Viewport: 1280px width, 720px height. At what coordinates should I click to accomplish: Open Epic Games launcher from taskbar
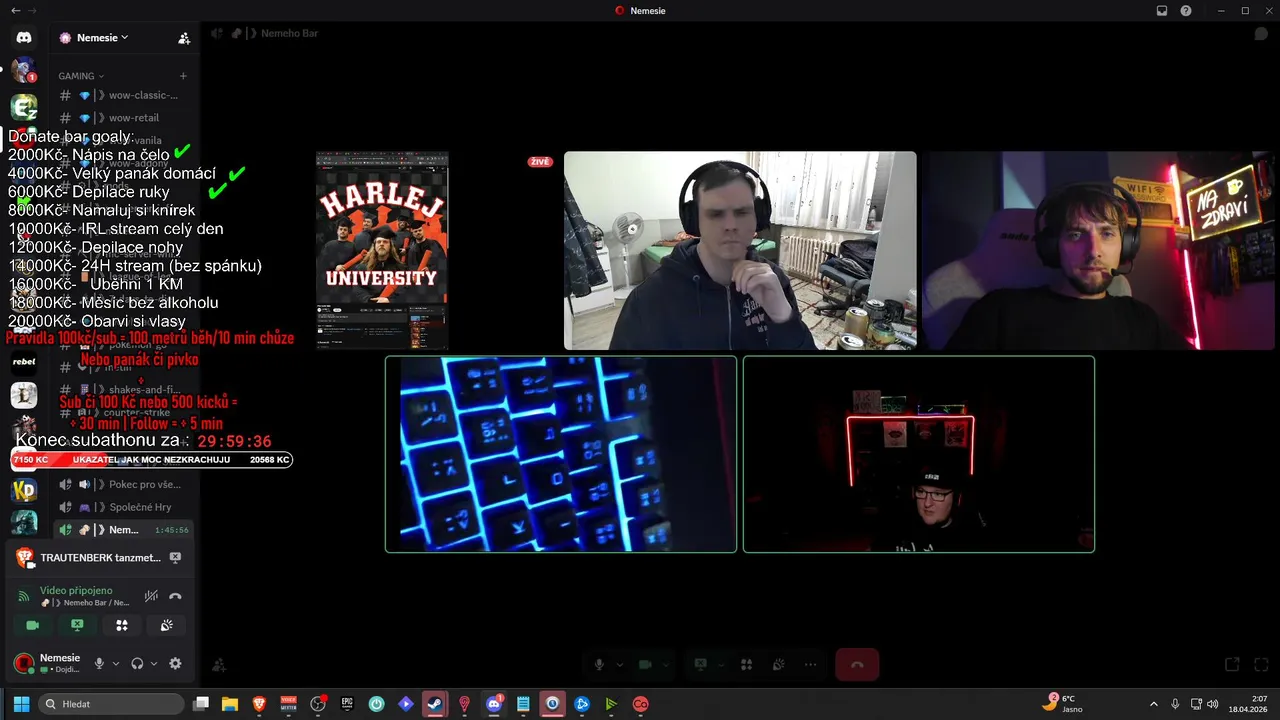pyautogui.click(x=347, y=704)
